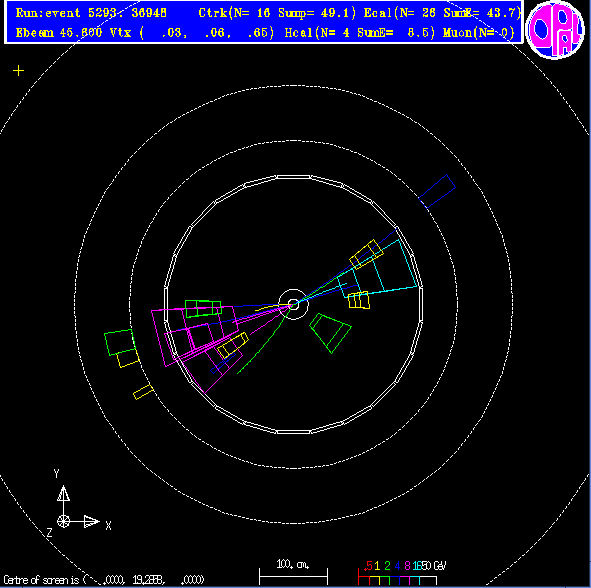This screenshot has width=591, height=588.
Task: Click the Z axis circle symbol
Action: pyautogui.click(x=63, y=522)
